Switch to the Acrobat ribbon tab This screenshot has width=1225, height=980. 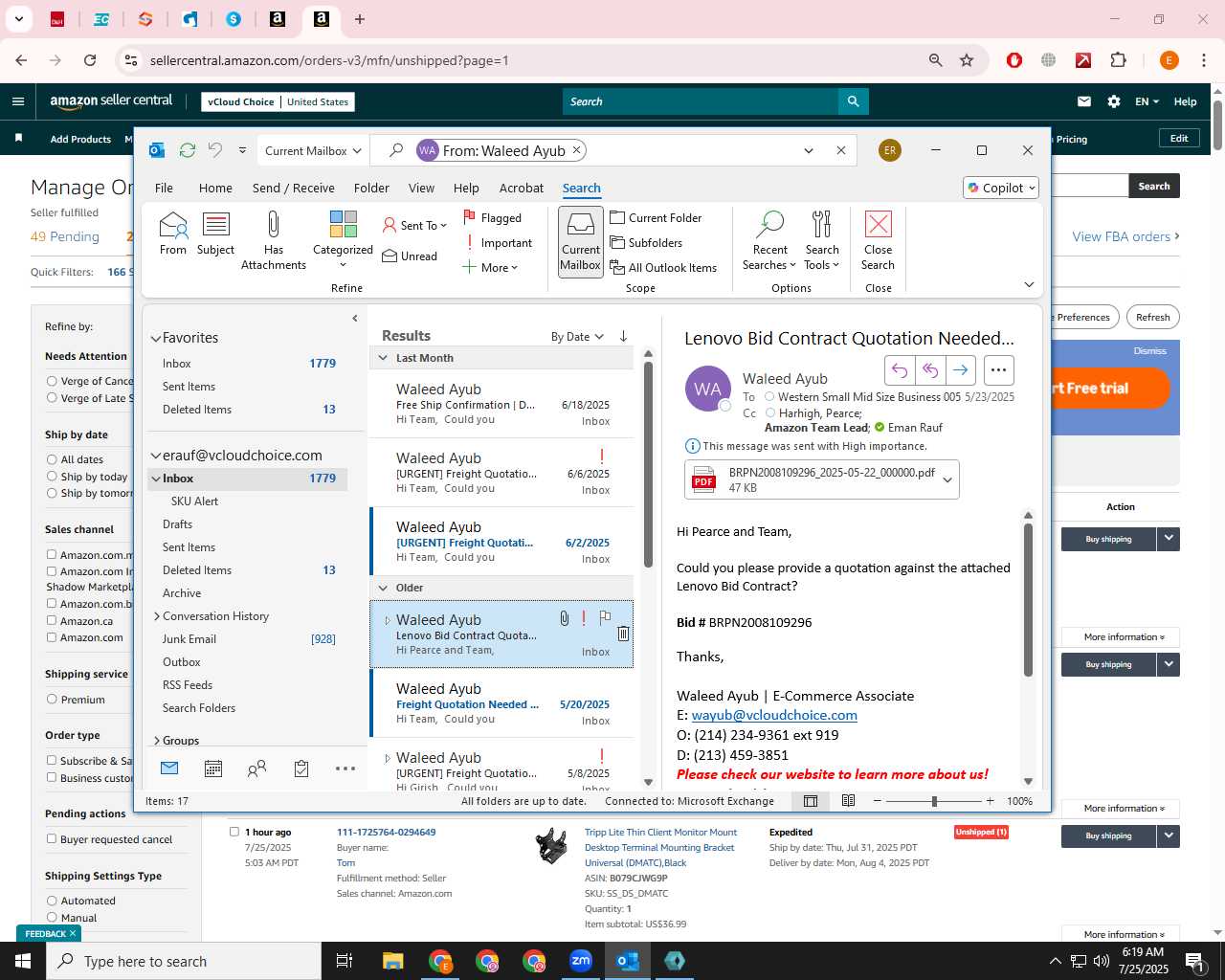(x=522, y=189)
